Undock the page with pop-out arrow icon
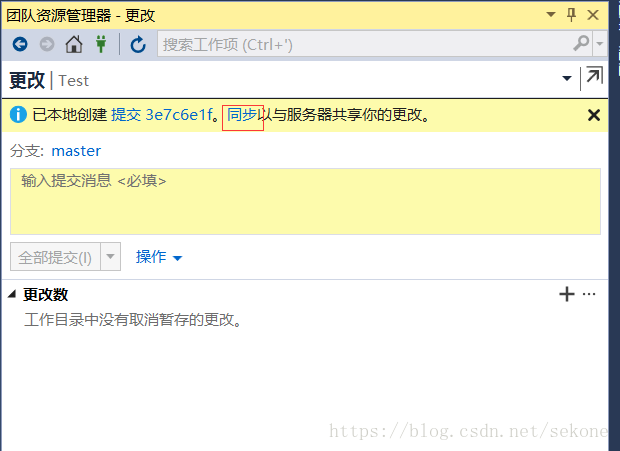 pyautogui.click(x=594, y=75)
